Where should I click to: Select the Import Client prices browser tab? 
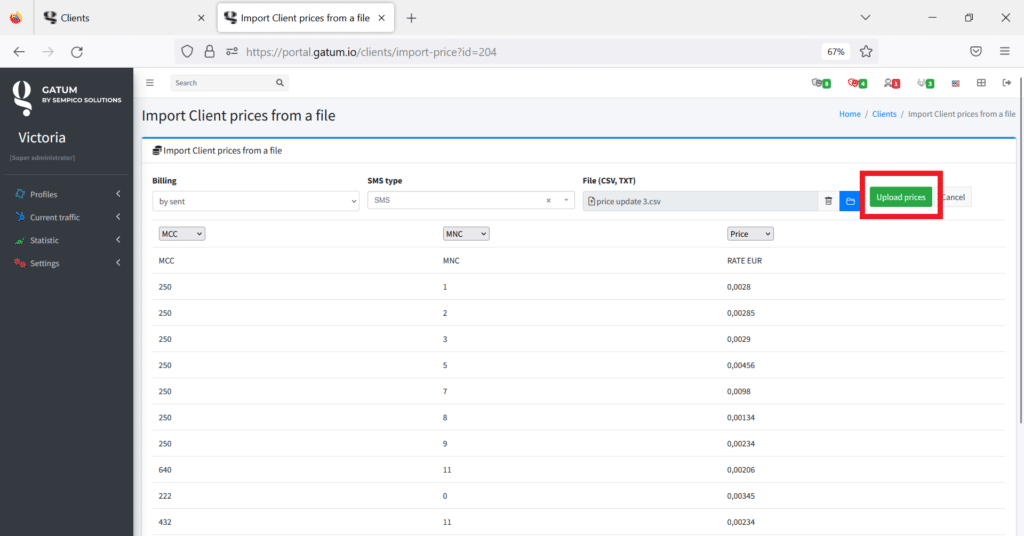(306, 18)
